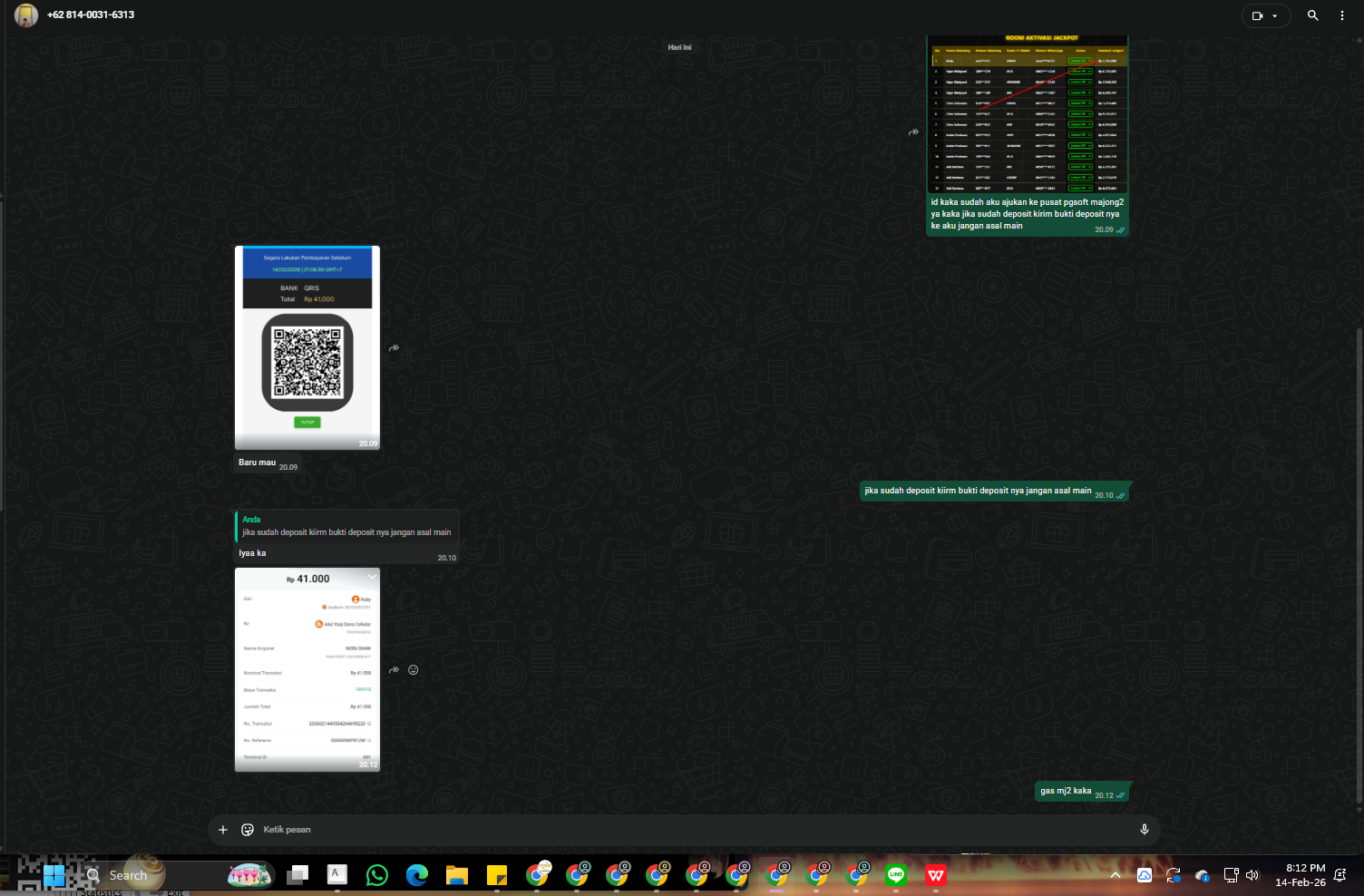
Task: Open WPS Office from the taskbar
Action: [x=936, y=875]
